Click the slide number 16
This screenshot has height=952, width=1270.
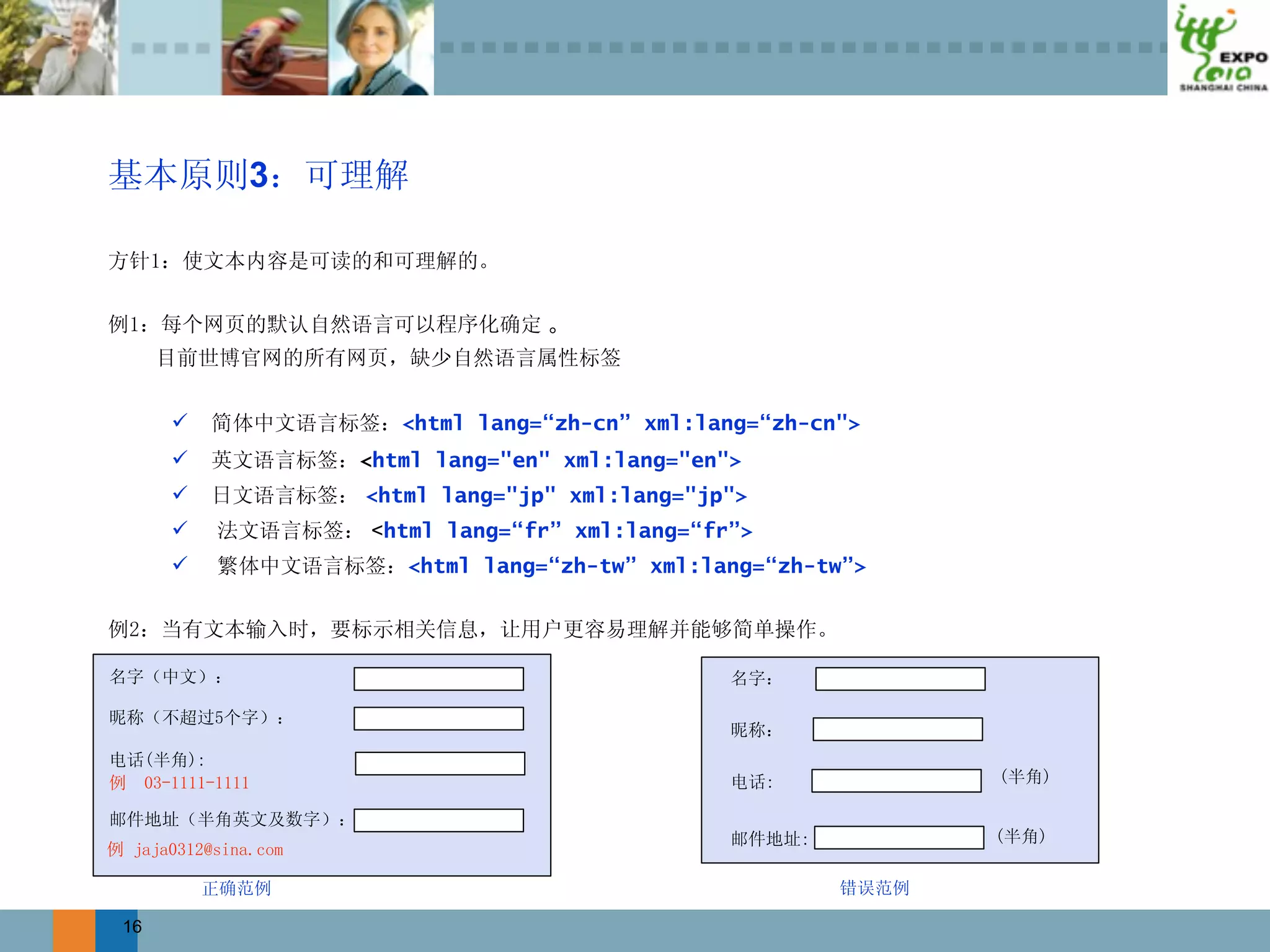(132, 927)
